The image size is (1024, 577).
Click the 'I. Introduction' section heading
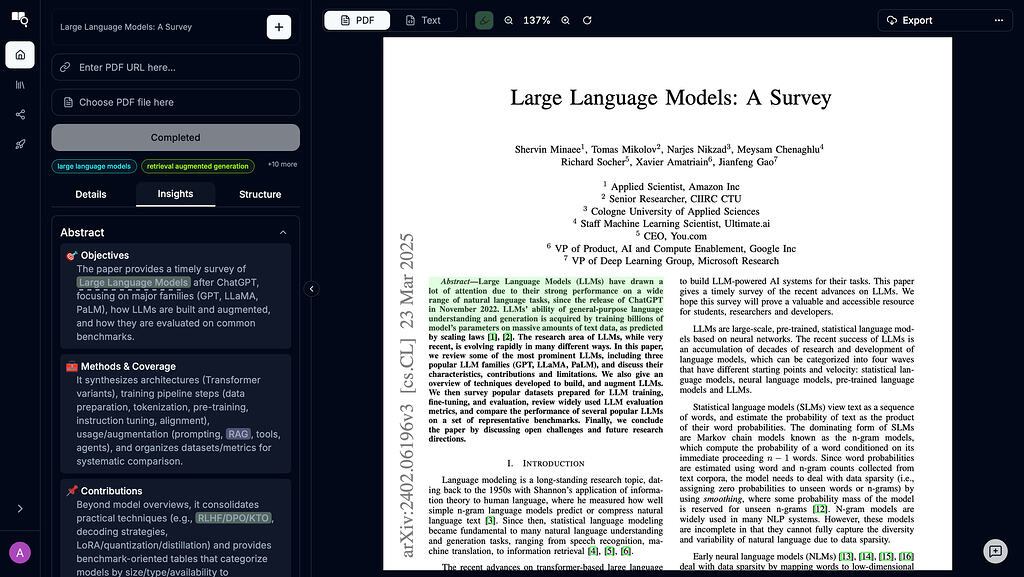pos(546,463)
